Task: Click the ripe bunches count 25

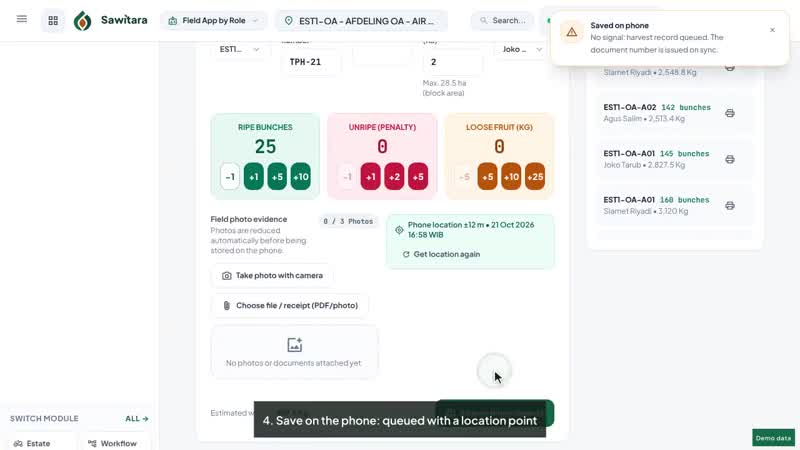Action: click(265, 147)
